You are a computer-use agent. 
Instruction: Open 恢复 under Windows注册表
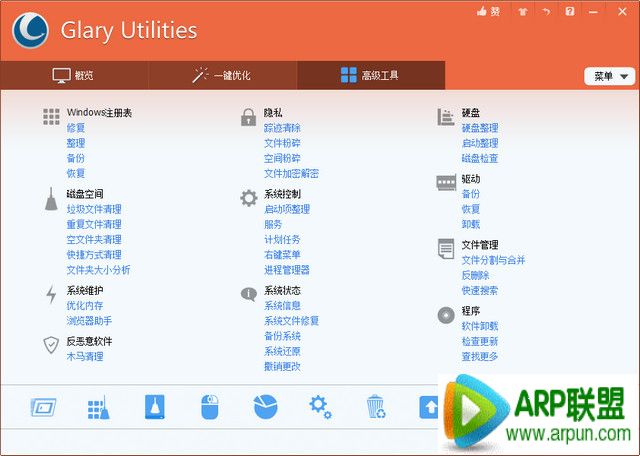(76, 173)
